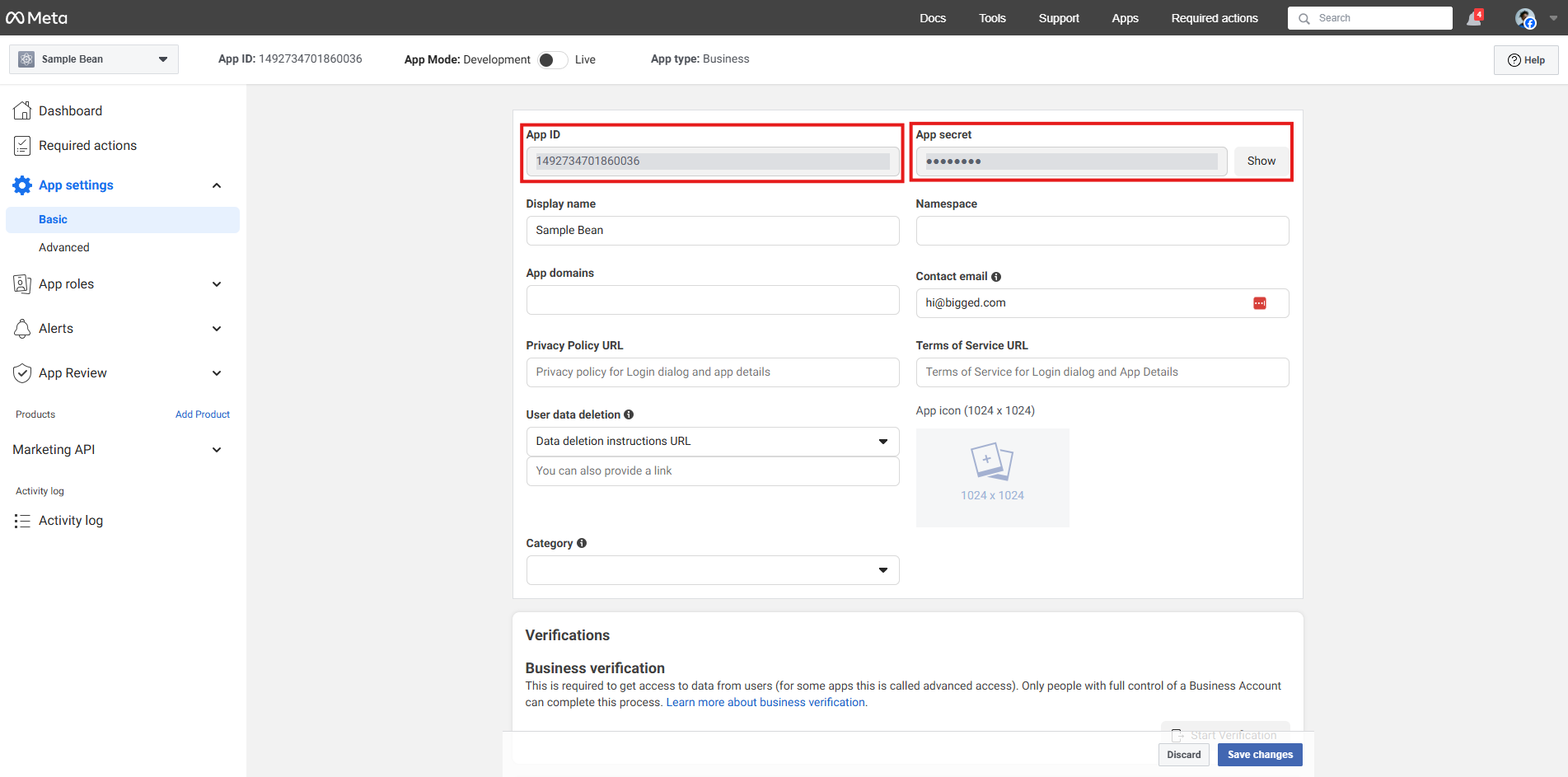1568x777 pixels.
Task: Click the User data deletion info icon
Action: point(629,414)
